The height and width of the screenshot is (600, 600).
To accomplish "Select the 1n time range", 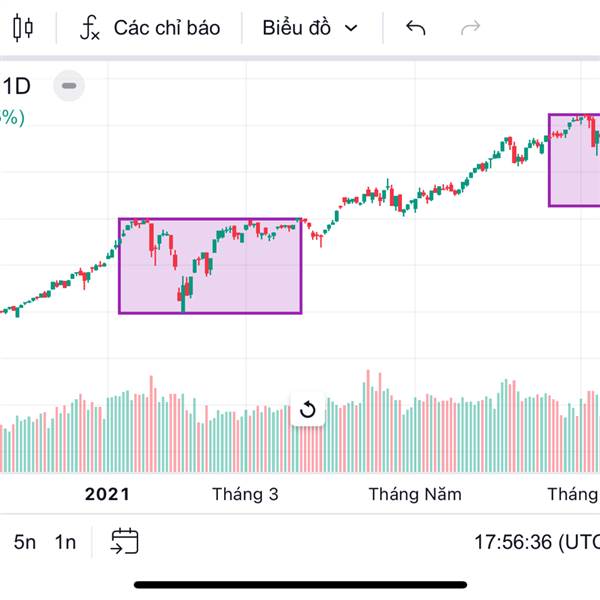I will [x=65, y=542].
